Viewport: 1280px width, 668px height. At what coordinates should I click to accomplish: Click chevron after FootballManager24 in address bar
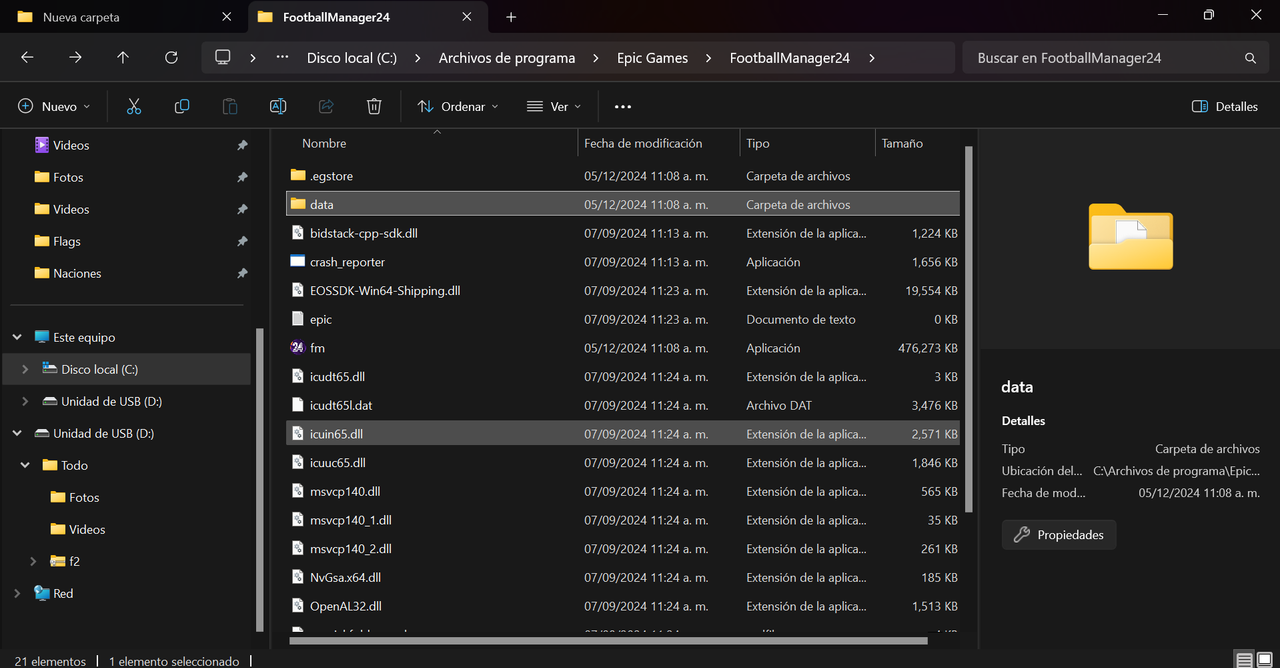871,58
